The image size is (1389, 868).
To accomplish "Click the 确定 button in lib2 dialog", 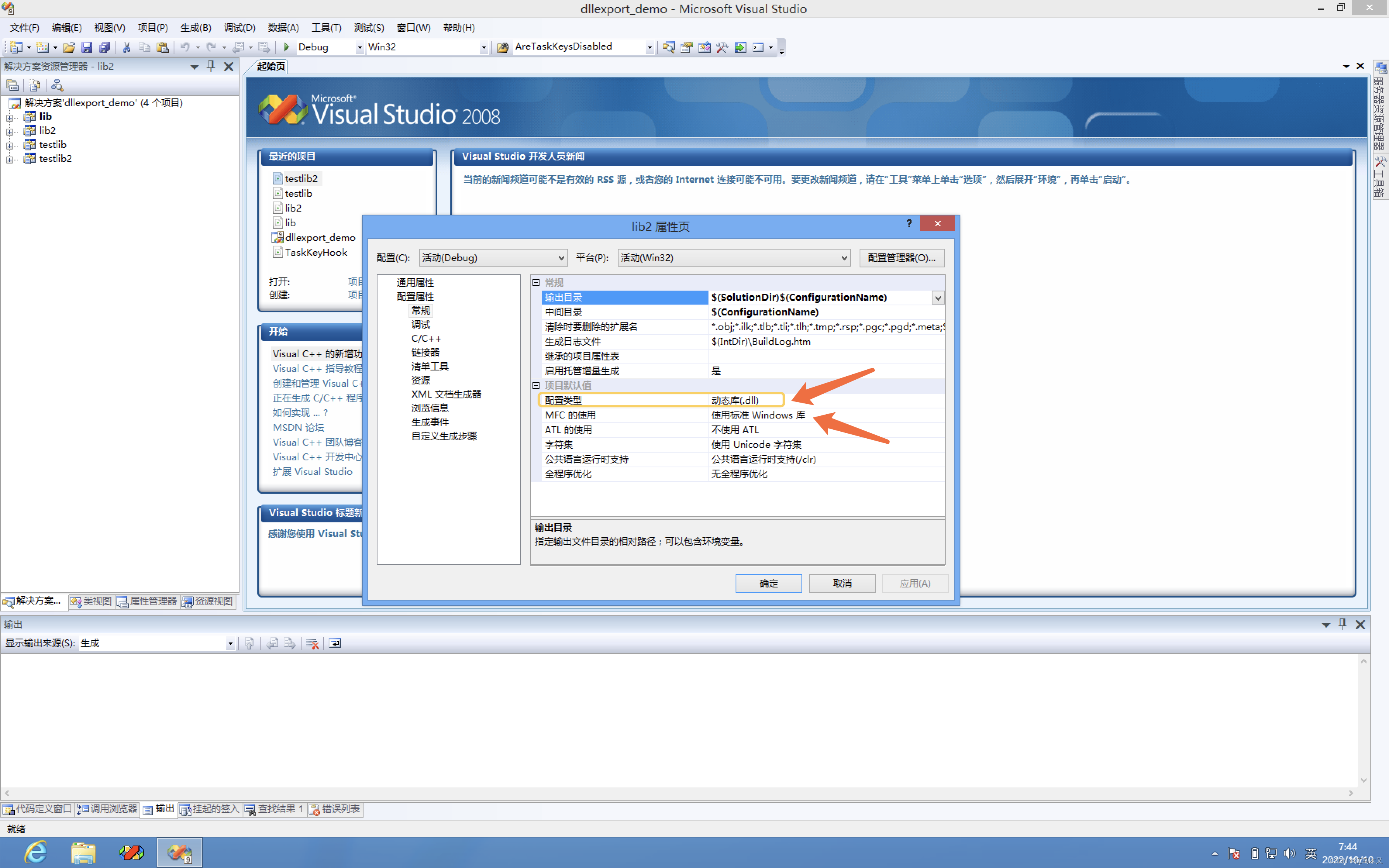I will pos(769,583).
